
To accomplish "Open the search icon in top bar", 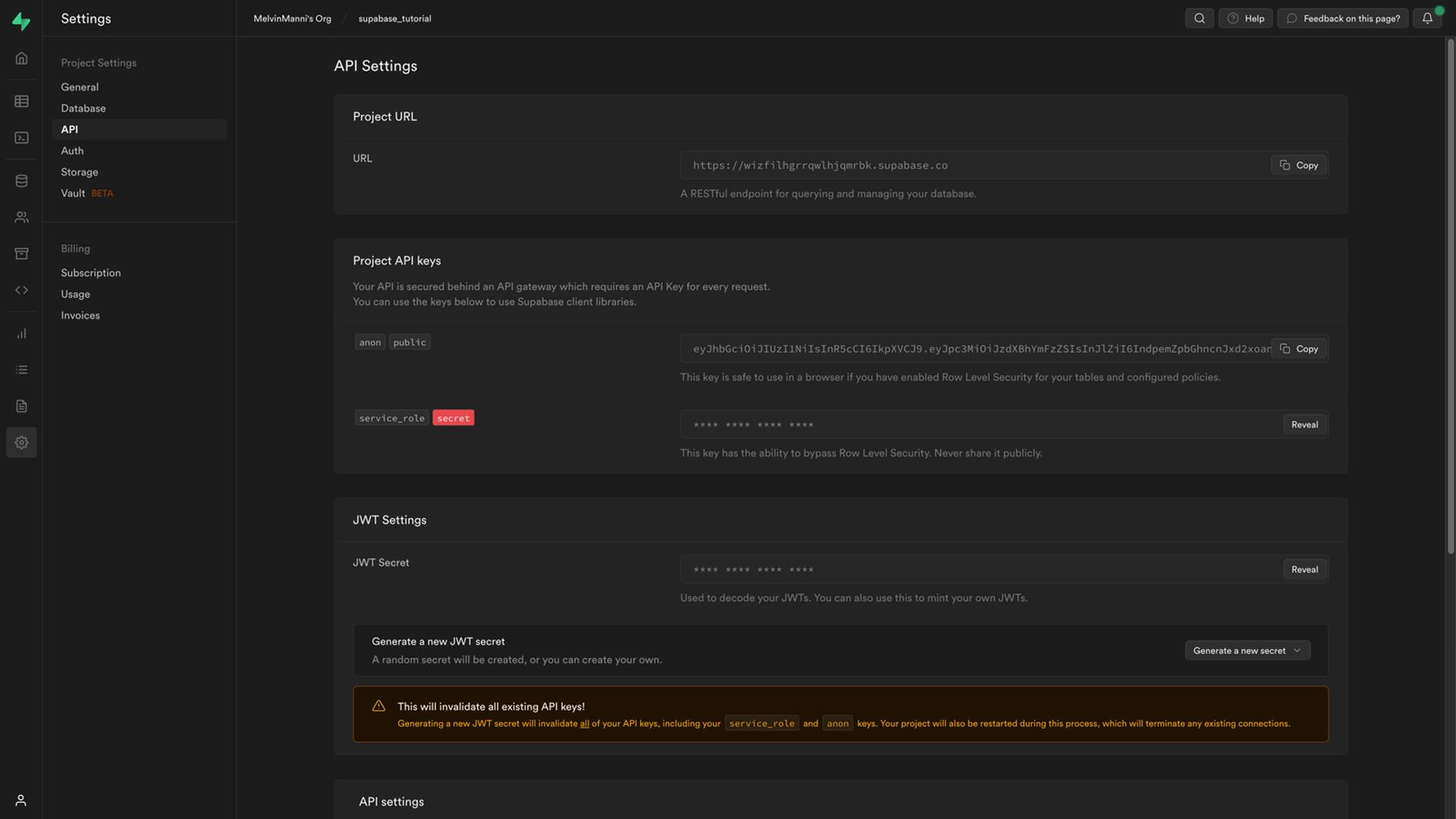I will 1199,18.
